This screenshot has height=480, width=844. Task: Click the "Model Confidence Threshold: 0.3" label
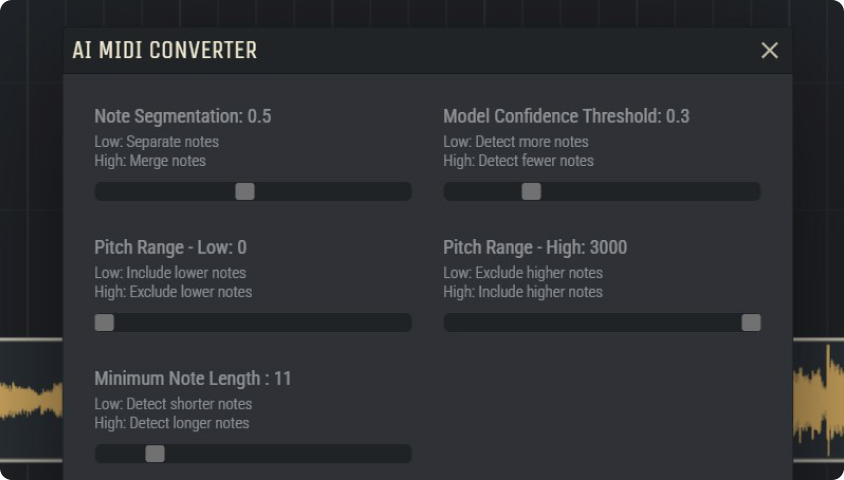(x=566, y=116)
